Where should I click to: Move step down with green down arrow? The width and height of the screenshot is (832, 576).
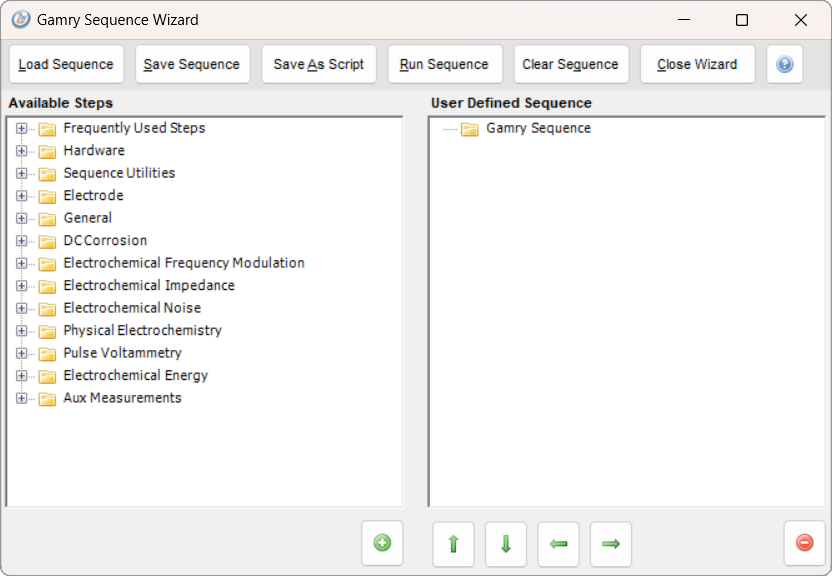click(x=506, y=544)
